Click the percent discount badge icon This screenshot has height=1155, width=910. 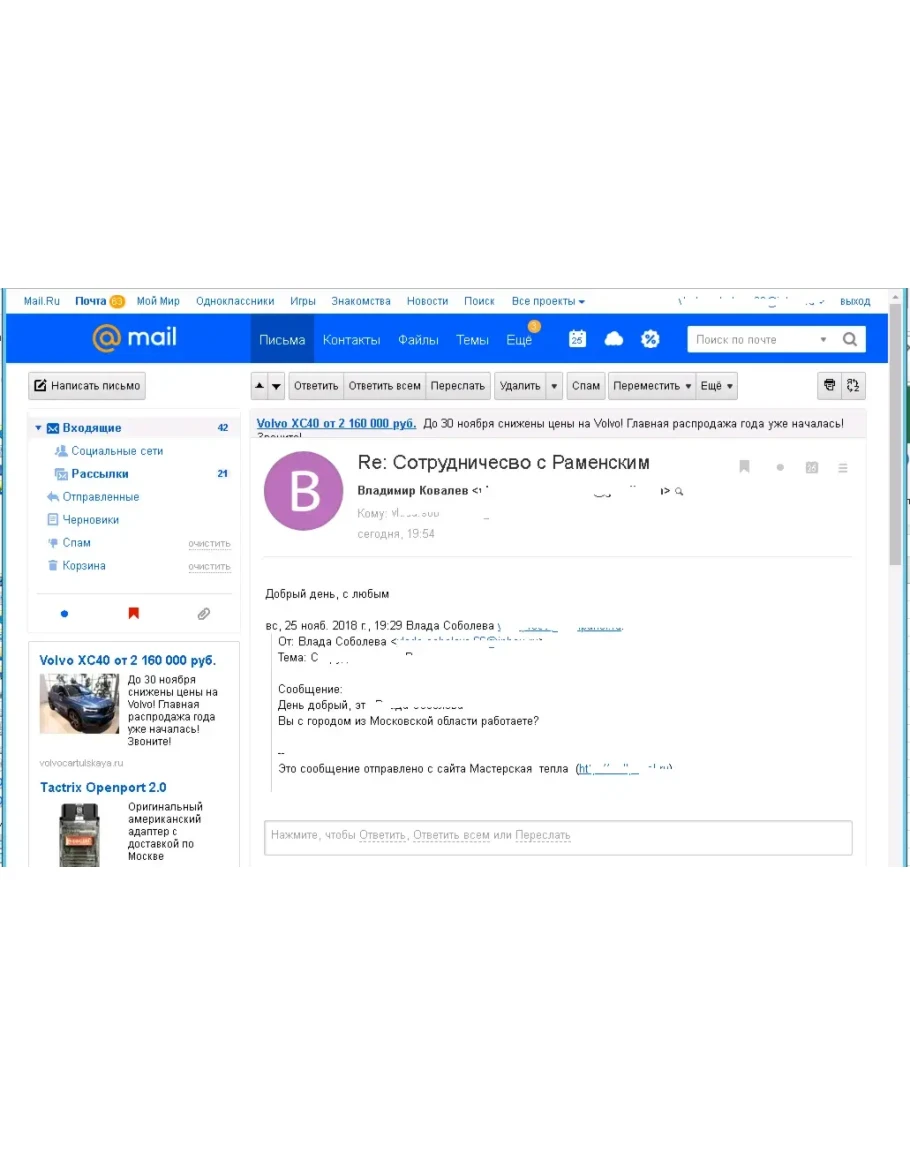coord(650,339)
